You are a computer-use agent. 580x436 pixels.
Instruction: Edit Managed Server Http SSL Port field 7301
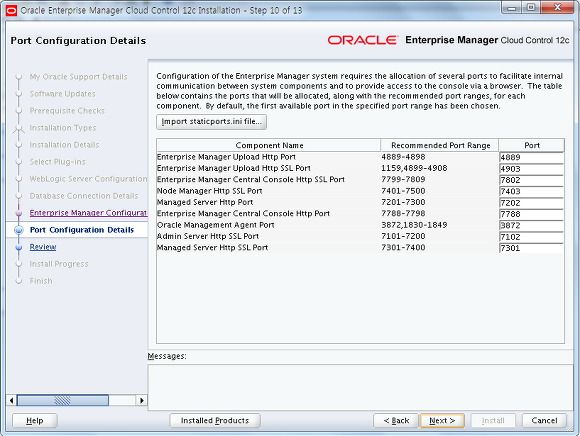pos(531,248)
